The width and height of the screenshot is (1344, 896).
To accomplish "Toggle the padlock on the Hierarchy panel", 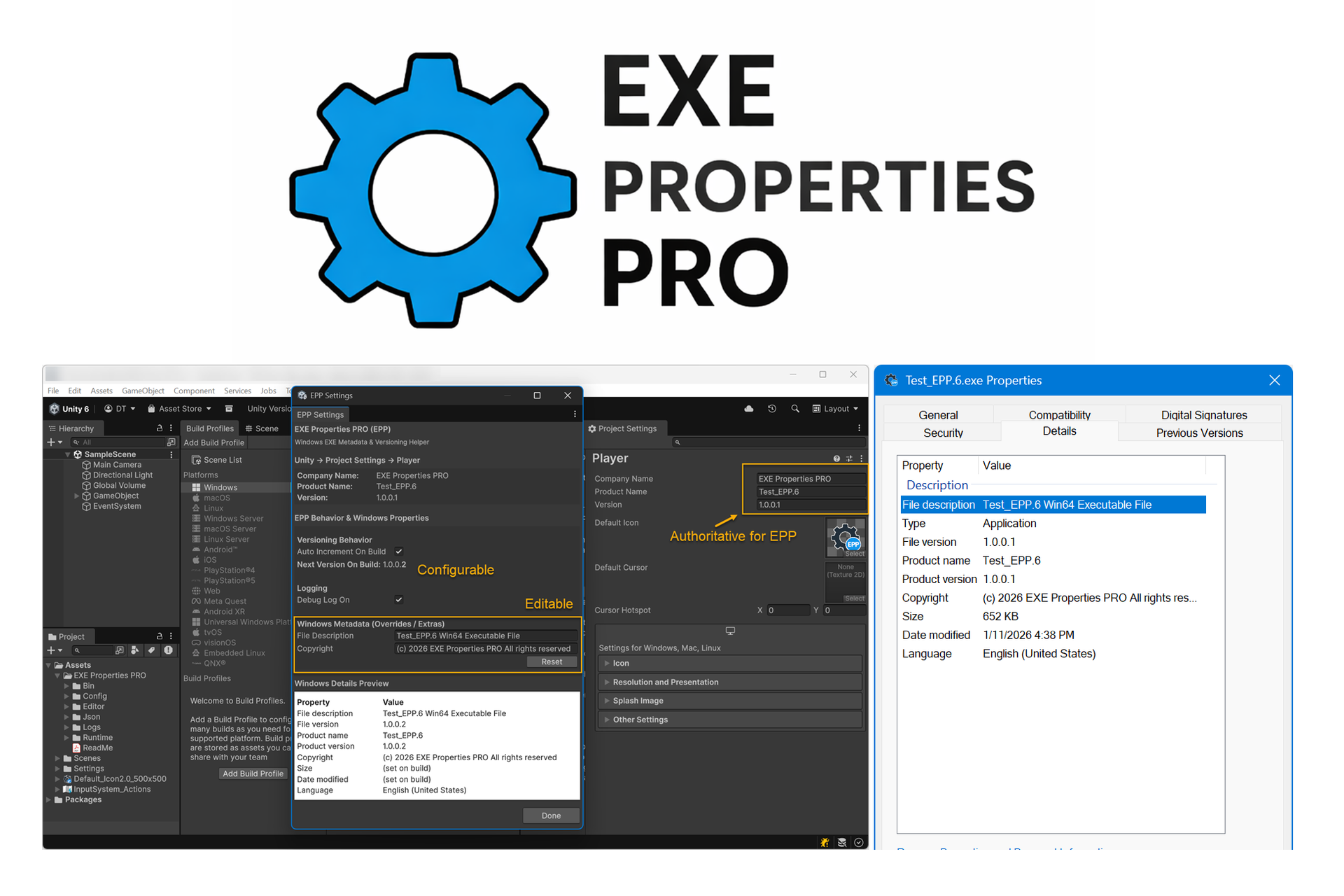I will click(160, 428).
